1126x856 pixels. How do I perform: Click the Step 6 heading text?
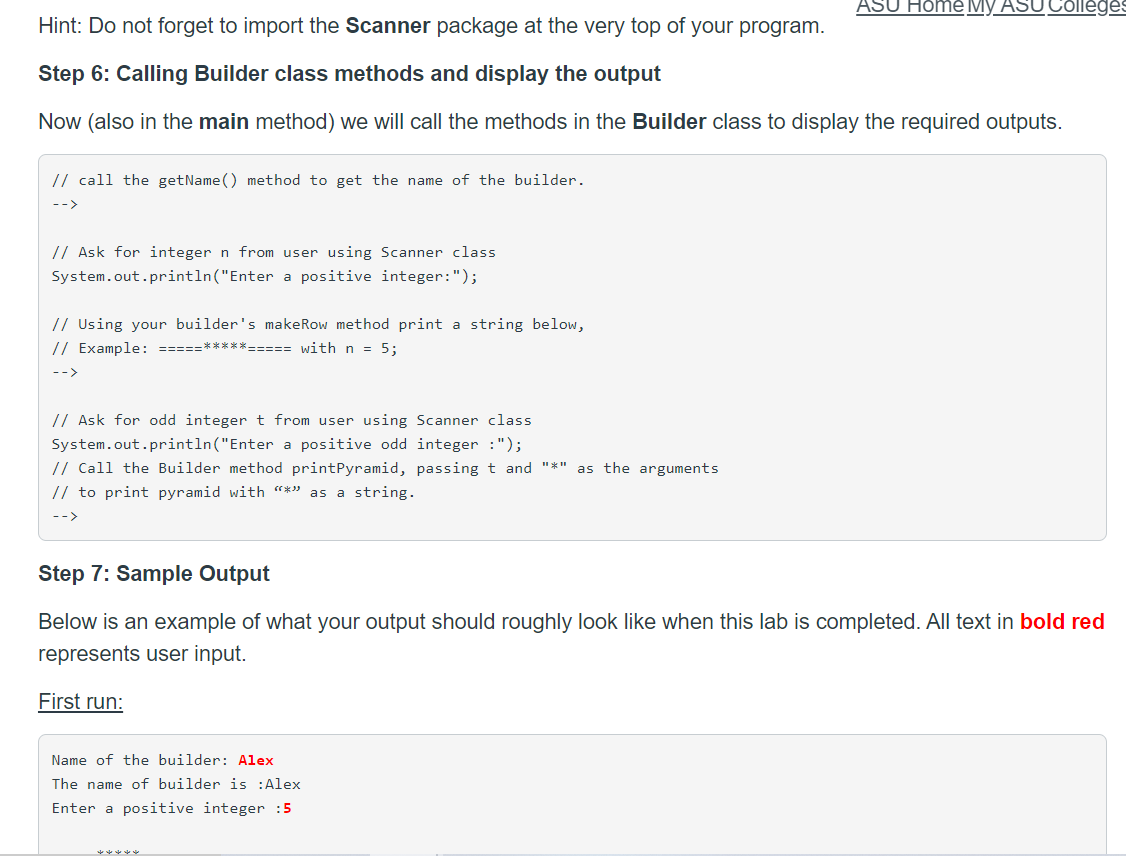click(349, 74)
